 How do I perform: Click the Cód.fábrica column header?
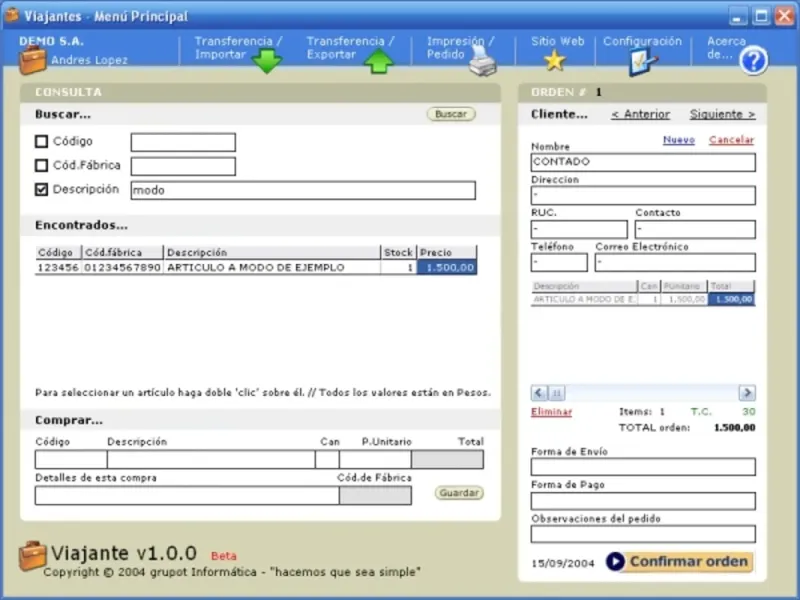coord(122,252)
